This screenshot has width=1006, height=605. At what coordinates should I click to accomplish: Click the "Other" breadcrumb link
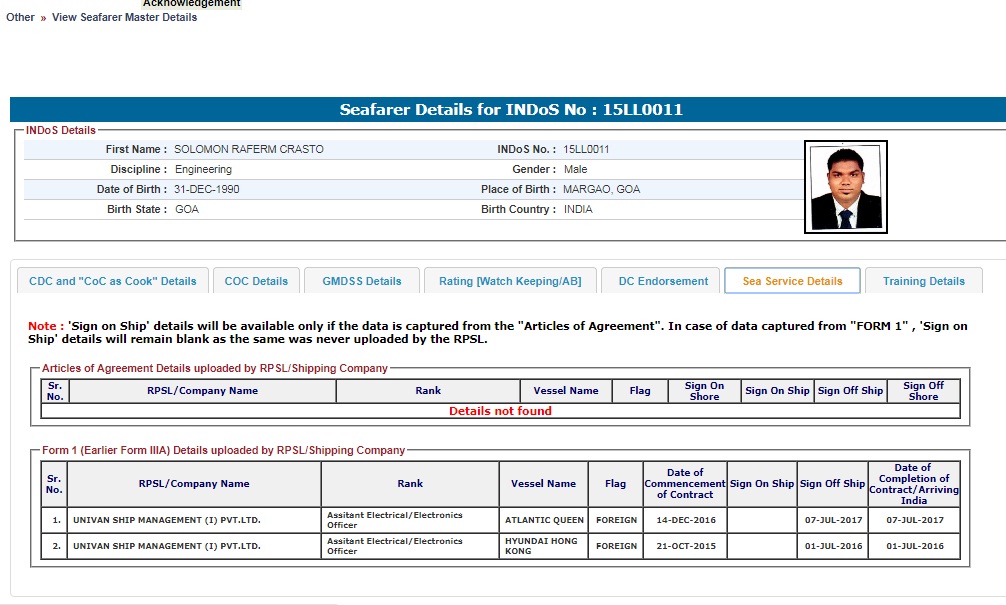pyautogui.click(x=20, y=17)
